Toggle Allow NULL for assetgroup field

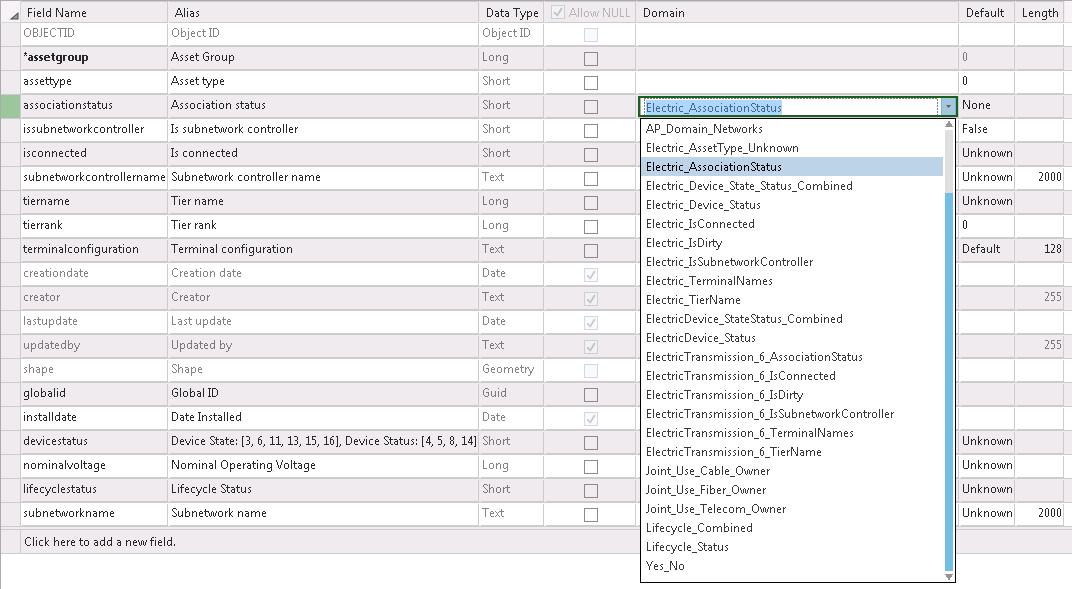tap(591, 59)
